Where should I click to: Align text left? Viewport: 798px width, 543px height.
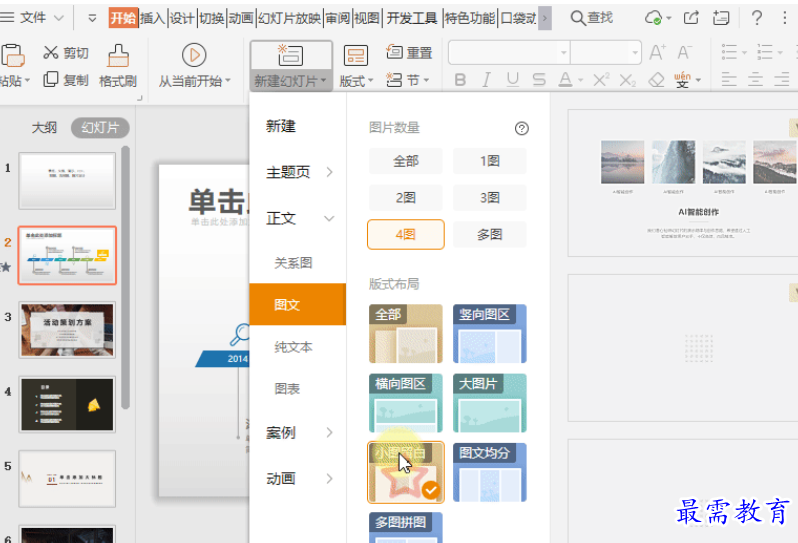click(x=729, y=79)
